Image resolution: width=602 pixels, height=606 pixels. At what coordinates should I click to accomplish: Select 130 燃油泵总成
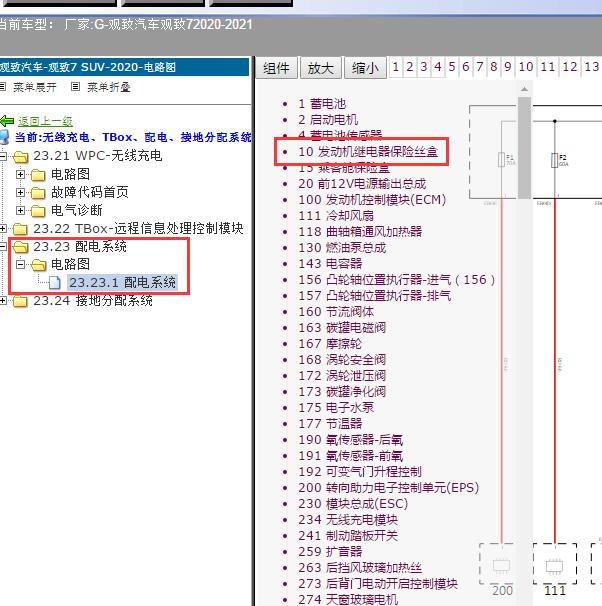point(342,248)
